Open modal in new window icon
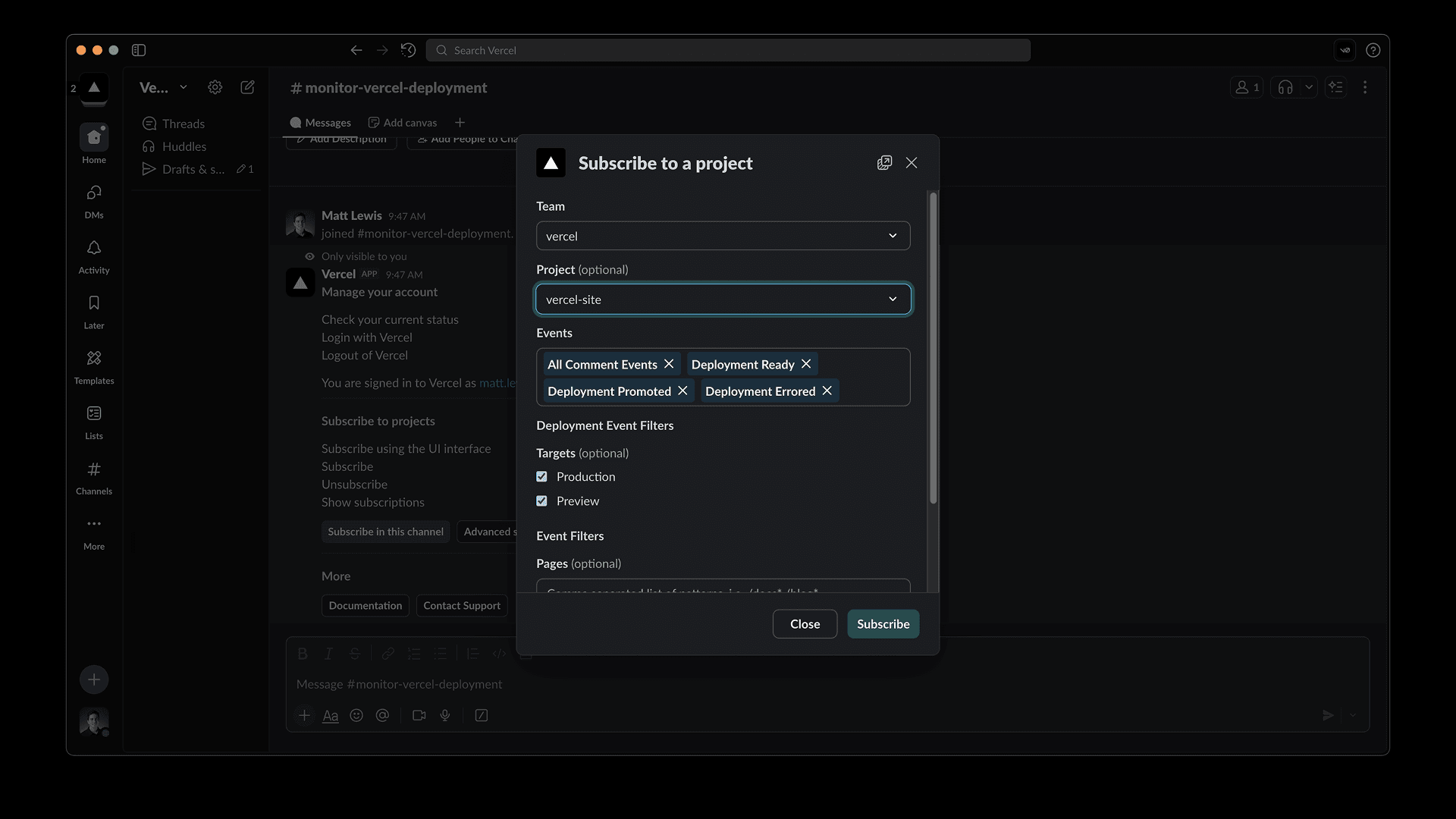This screenshot has width=1456, height=819. click(x=884, y=163)
